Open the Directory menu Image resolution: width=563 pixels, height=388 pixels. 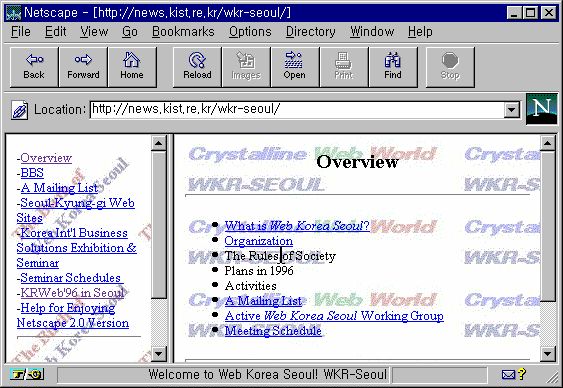coord(311,32)
